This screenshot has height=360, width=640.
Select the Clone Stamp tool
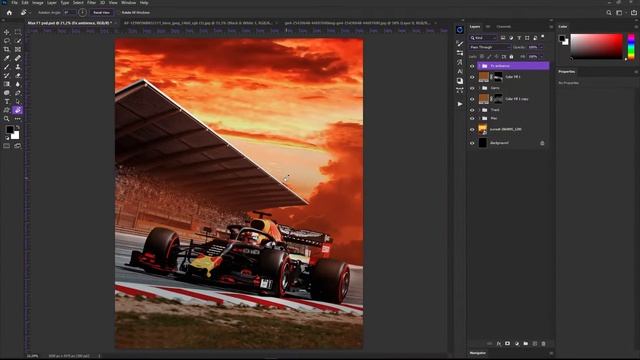click(x=18, y=67)
